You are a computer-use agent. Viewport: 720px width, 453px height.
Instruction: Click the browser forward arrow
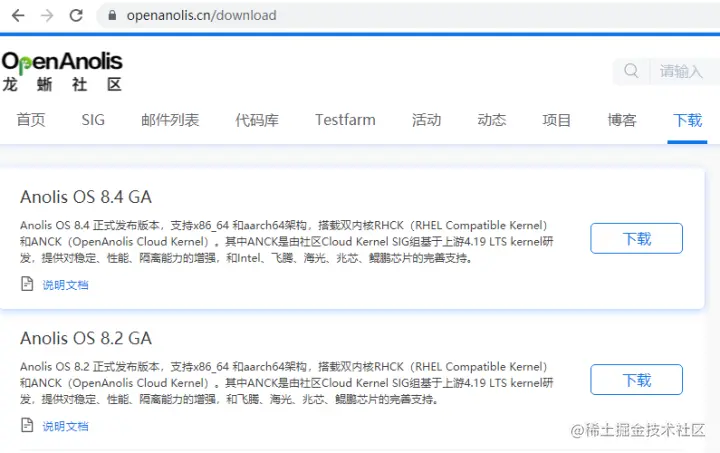[47, 16]
